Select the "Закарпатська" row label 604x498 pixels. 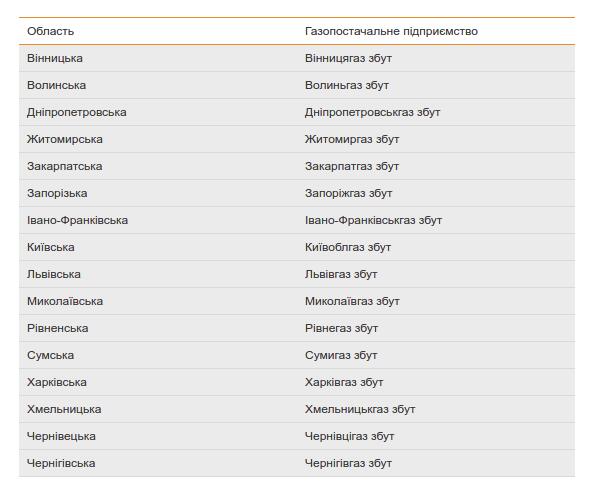click(x=65, y=166)
